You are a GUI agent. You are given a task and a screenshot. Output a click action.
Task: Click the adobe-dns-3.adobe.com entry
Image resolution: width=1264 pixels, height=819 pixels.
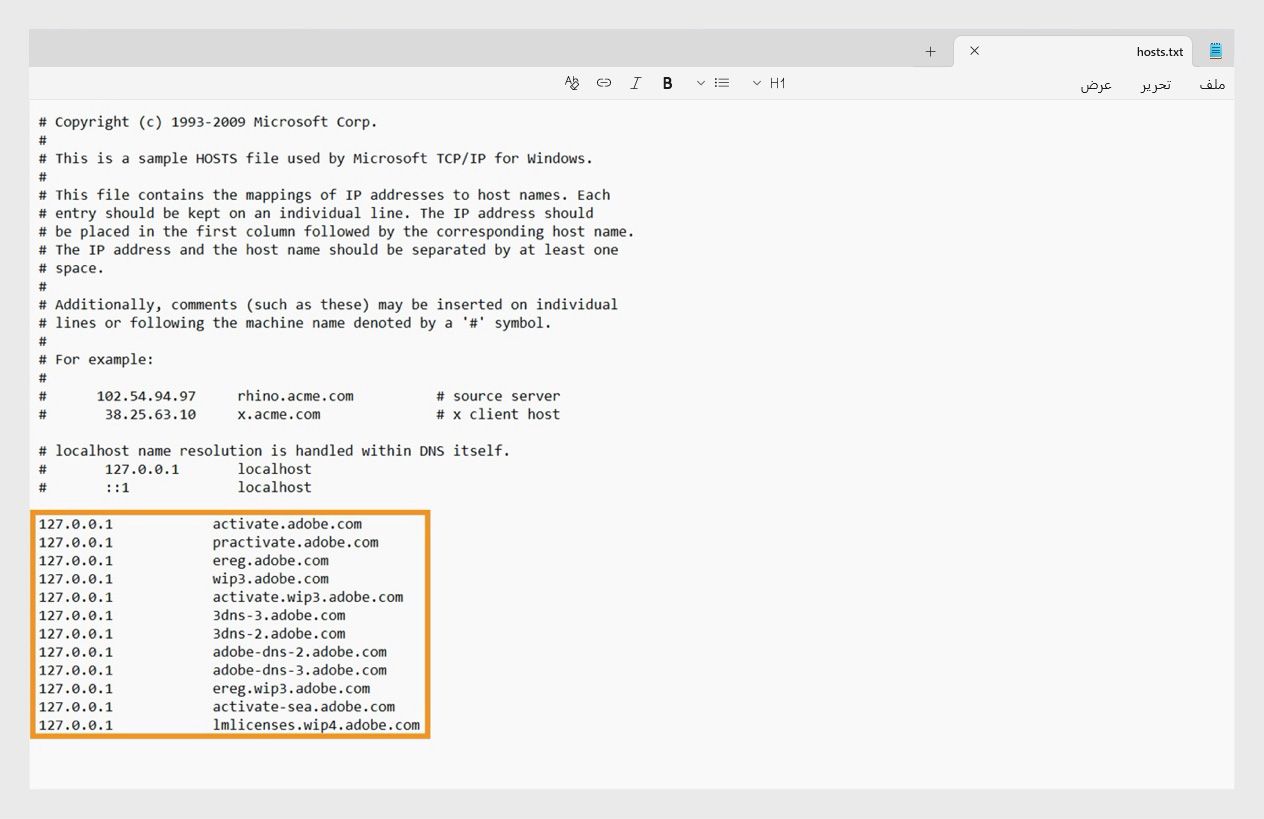[x=299, y=670]
